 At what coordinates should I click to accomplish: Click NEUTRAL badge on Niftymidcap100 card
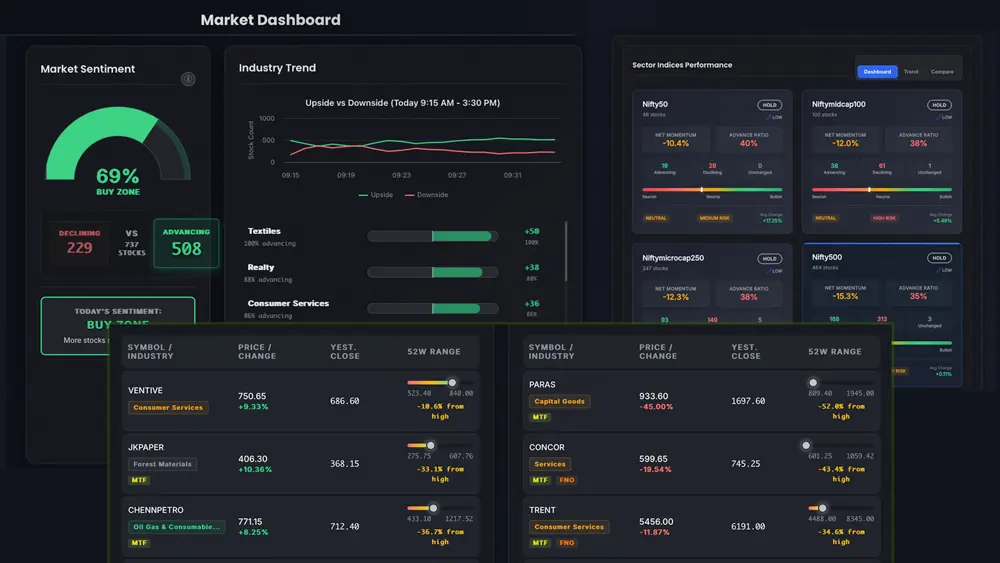pyautogui.click(x=825, y=218)
